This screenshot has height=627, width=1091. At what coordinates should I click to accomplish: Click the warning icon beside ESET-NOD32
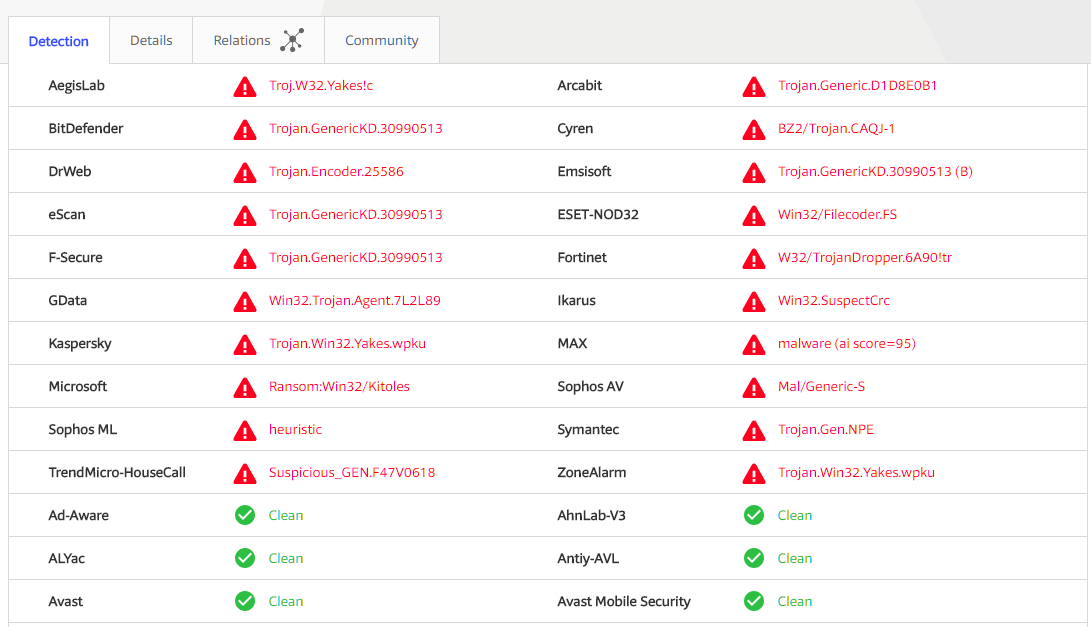[754, 216]
